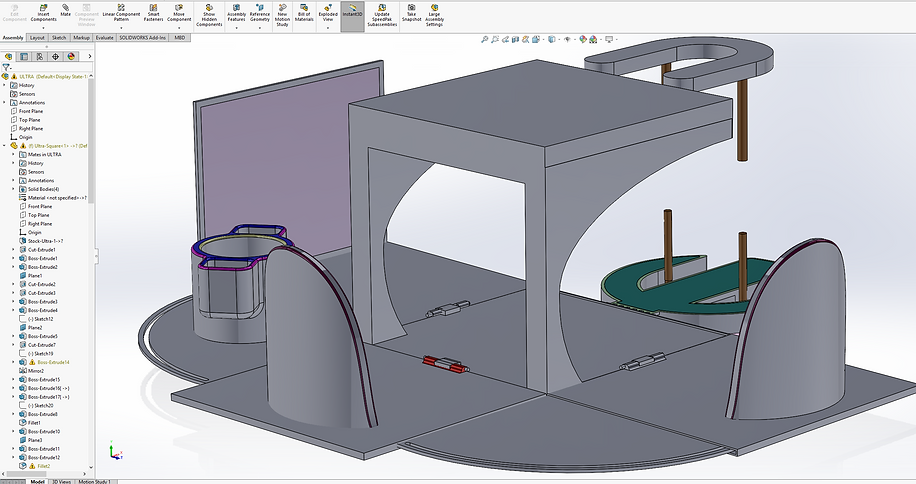Insert a Bill of Materials
Image resolution: width=916 pixels, height=484 pixels.
click(304, 13)
